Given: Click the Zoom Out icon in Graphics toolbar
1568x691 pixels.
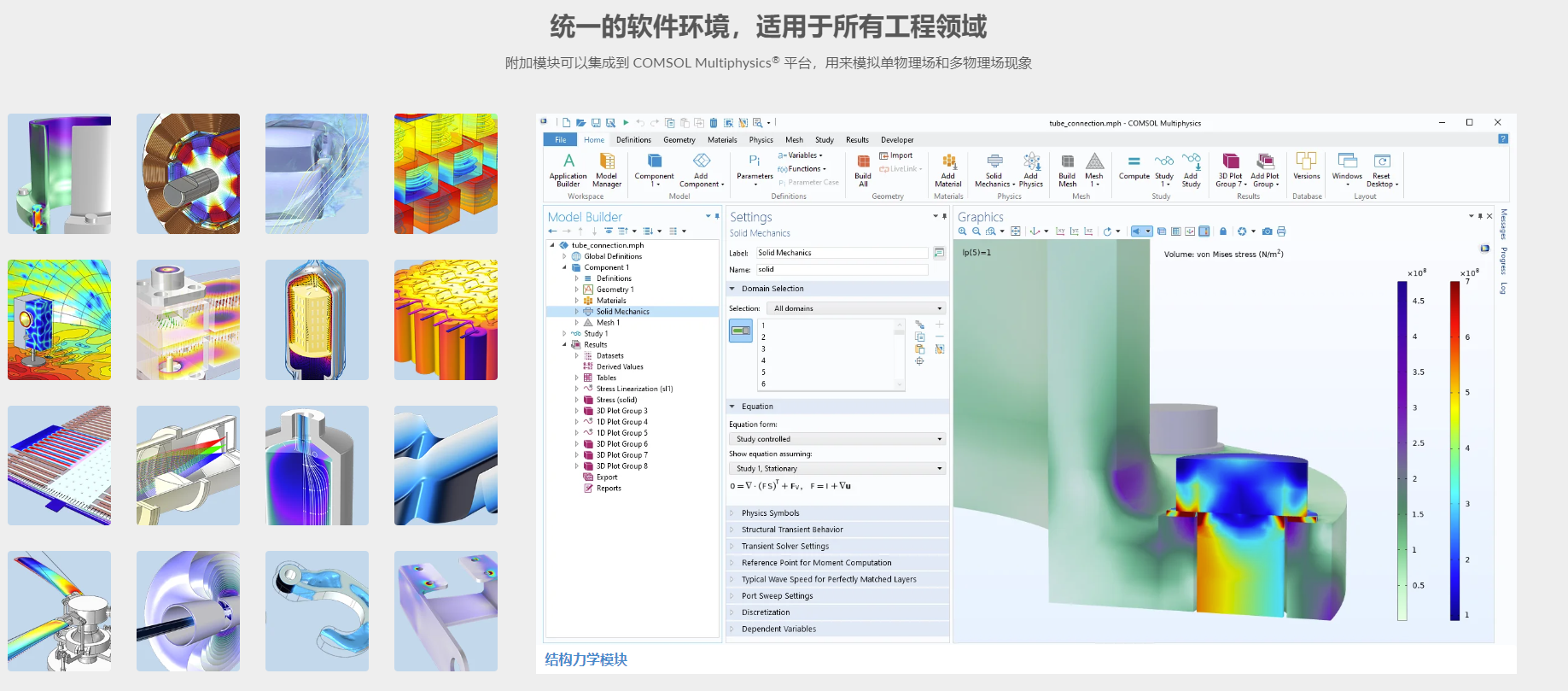Looking at the screenshot, I should coord(976,231).
